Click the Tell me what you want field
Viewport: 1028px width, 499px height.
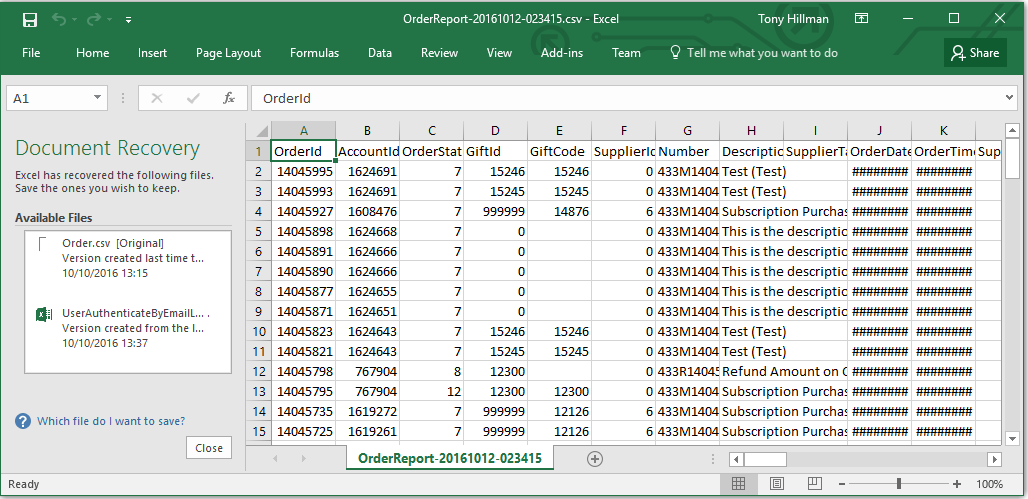pos(762,53)
